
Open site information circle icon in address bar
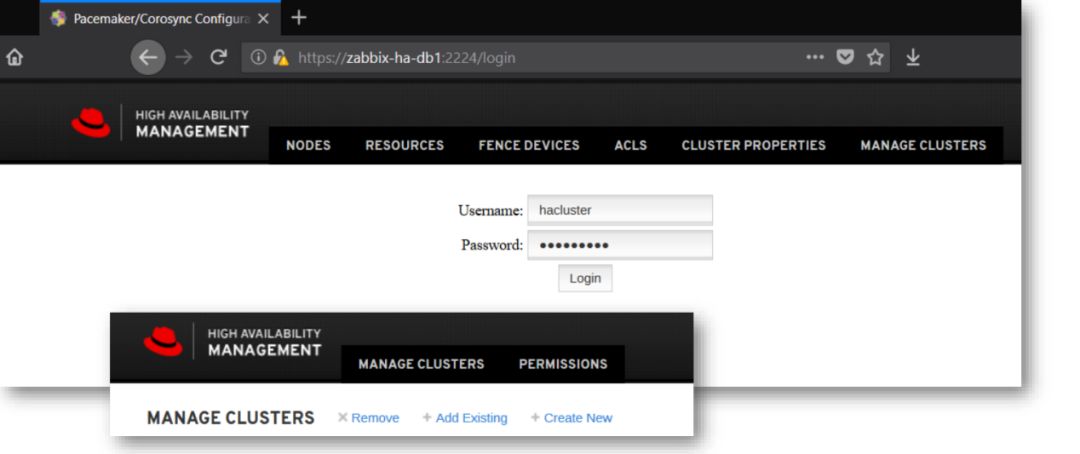click(258, 57)
